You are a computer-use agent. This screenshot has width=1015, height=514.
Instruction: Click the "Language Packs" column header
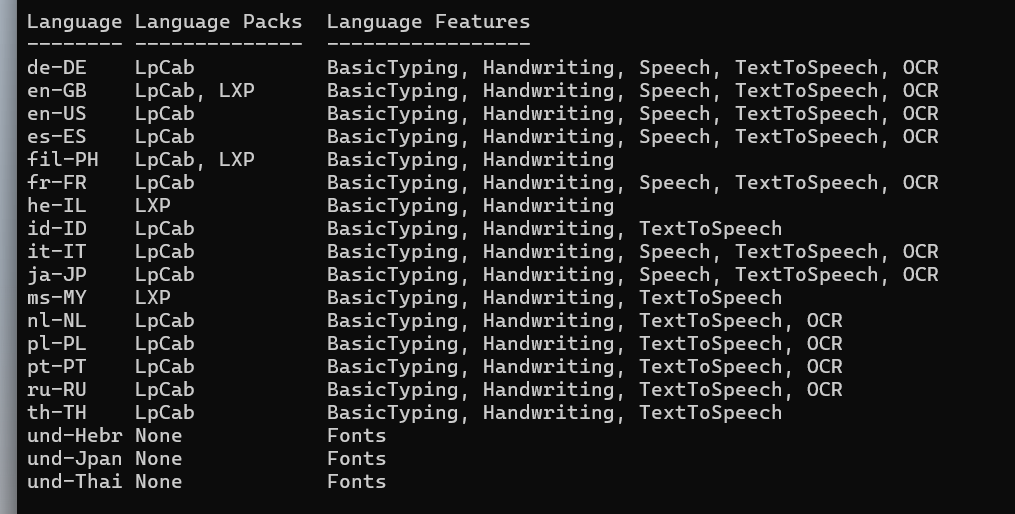point(218,21)
